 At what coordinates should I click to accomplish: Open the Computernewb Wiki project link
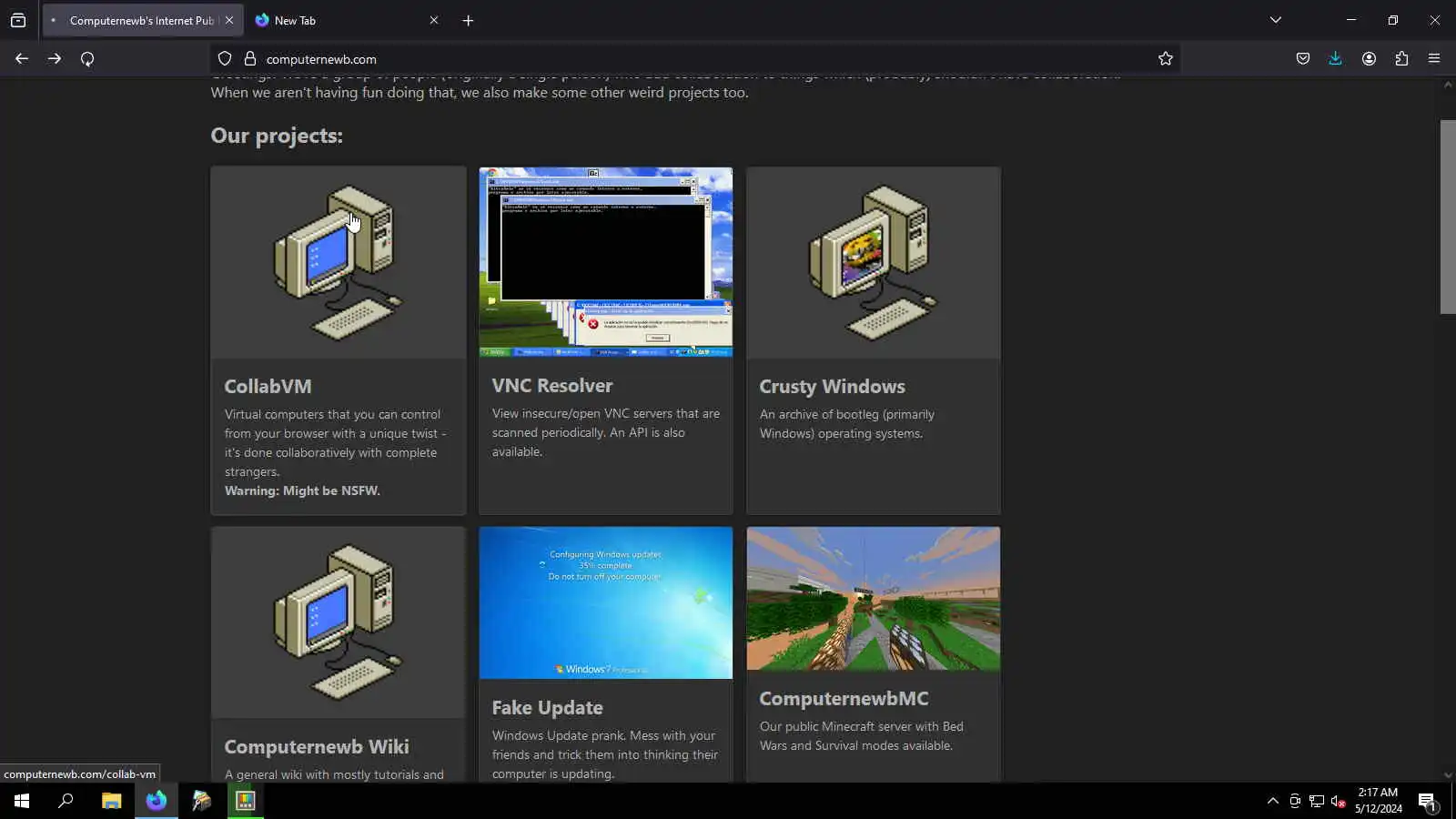(x=317, y=747)
